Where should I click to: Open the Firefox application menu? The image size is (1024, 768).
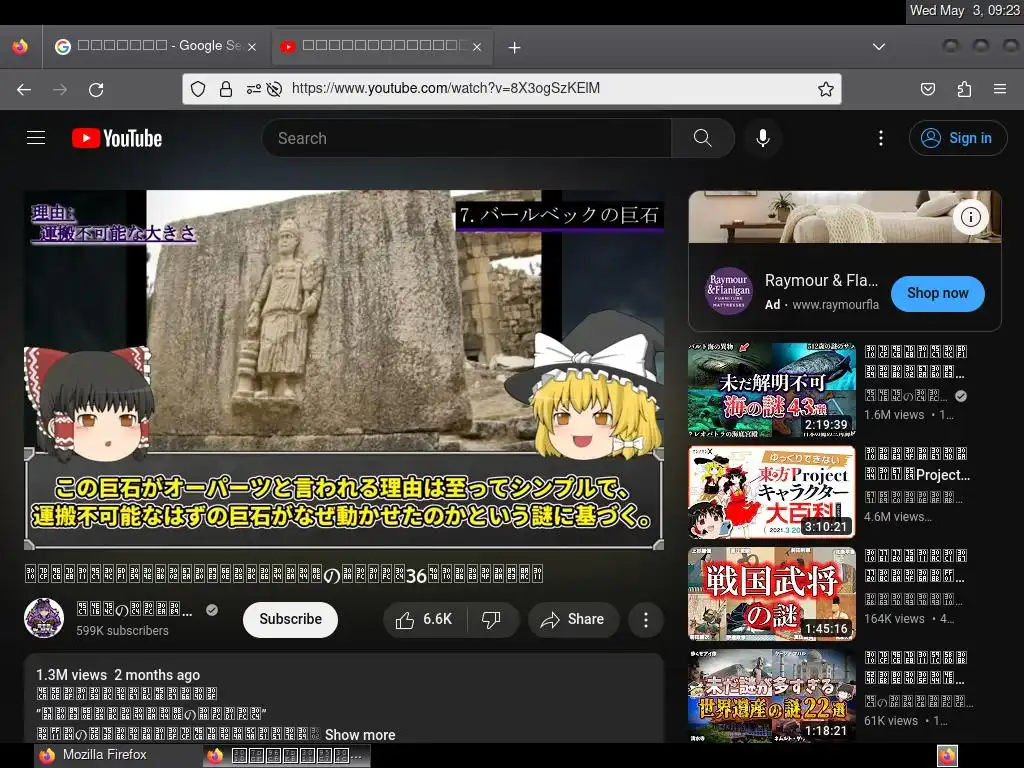tap(1000, 89)
